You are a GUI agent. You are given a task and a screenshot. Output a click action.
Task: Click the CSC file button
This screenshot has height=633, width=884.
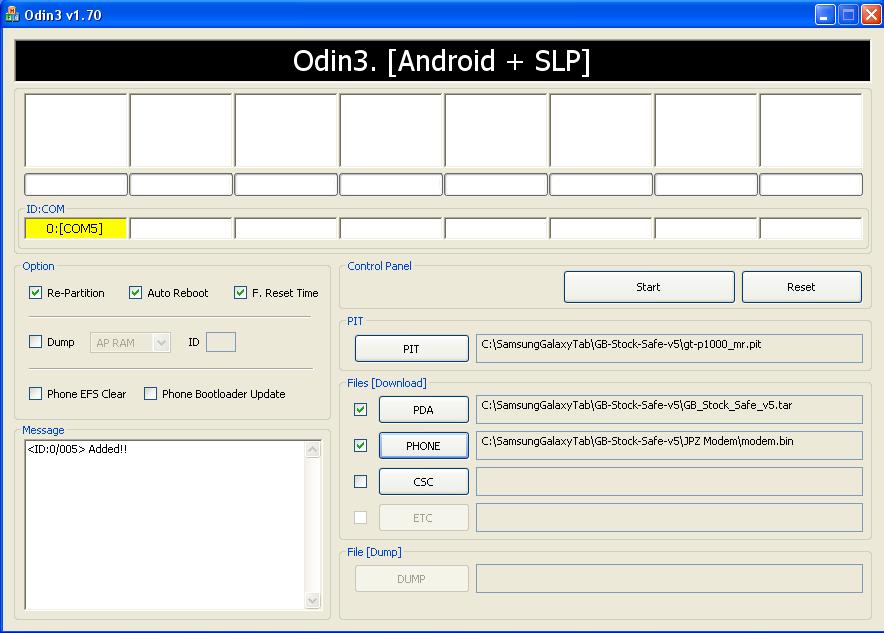[x=423, y=481]
